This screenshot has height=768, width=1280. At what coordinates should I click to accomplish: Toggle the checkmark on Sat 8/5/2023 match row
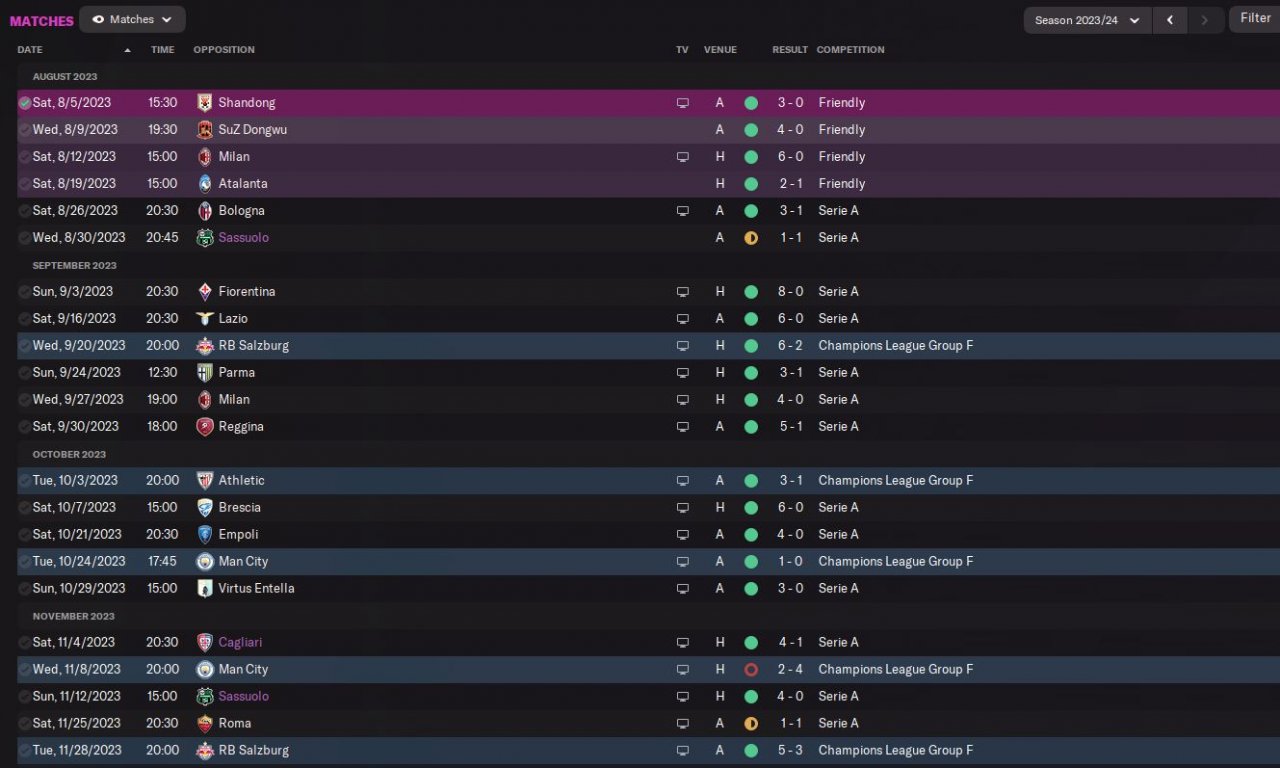click(x=25, y=103)
